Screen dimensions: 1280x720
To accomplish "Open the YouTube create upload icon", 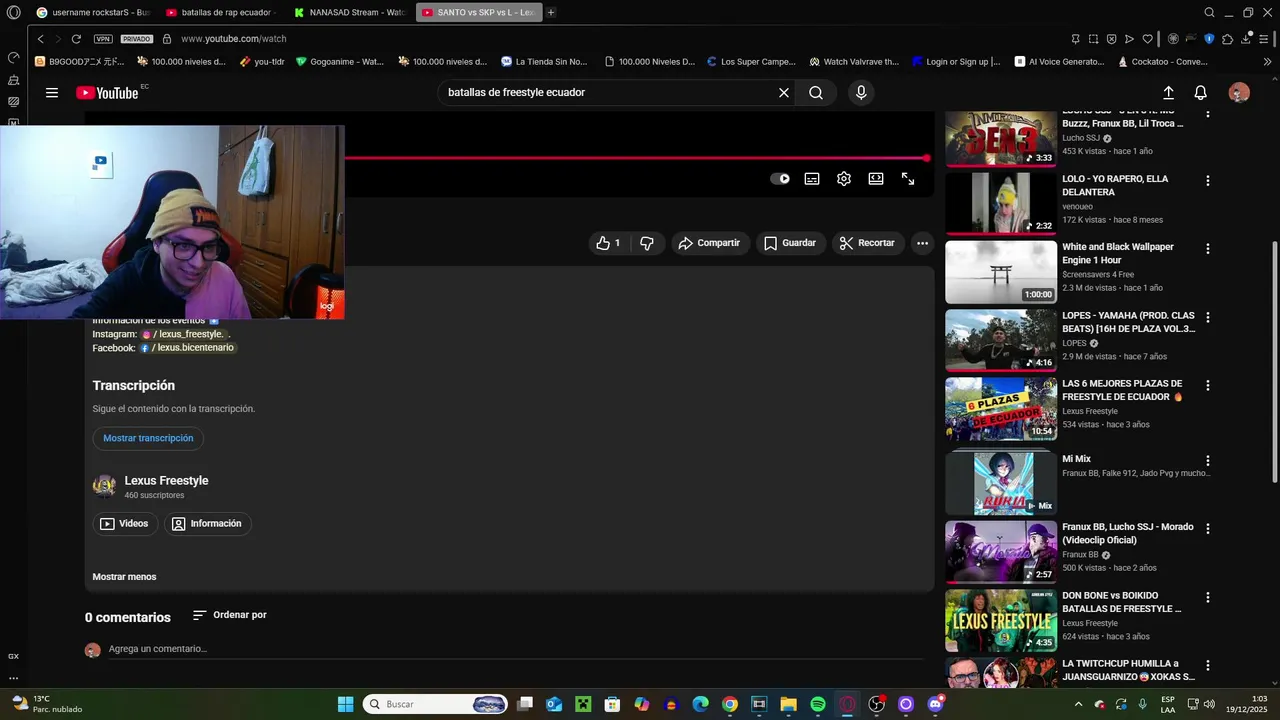I will (1168, 93).
